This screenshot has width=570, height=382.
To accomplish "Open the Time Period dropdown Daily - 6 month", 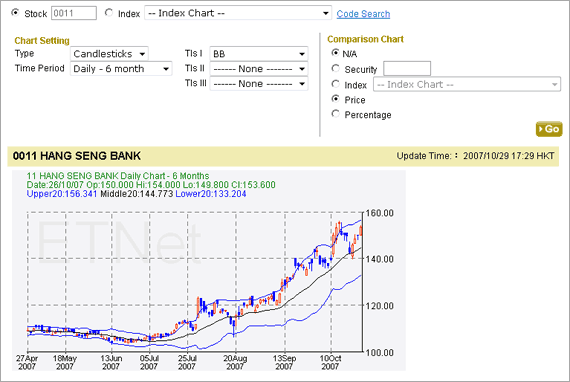I will [x=121, y=69].
